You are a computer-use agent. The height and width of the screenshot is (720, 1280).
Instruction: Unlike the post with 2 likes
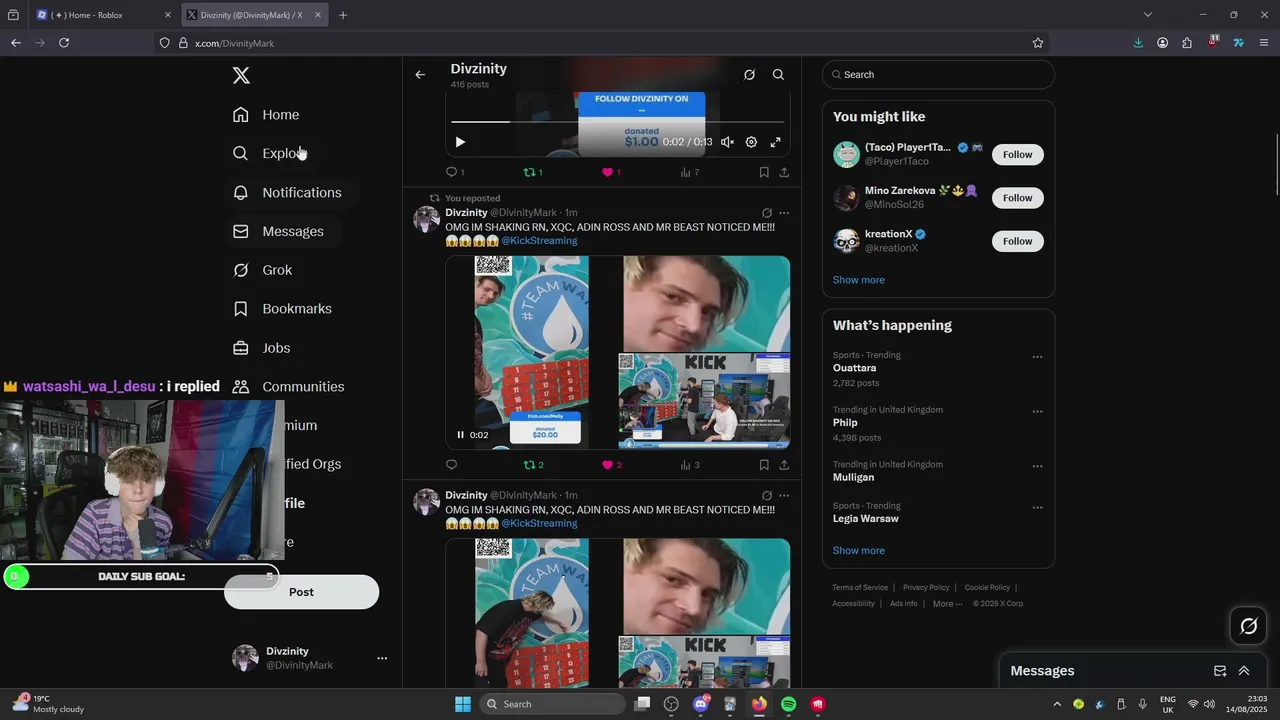point(611,465)
